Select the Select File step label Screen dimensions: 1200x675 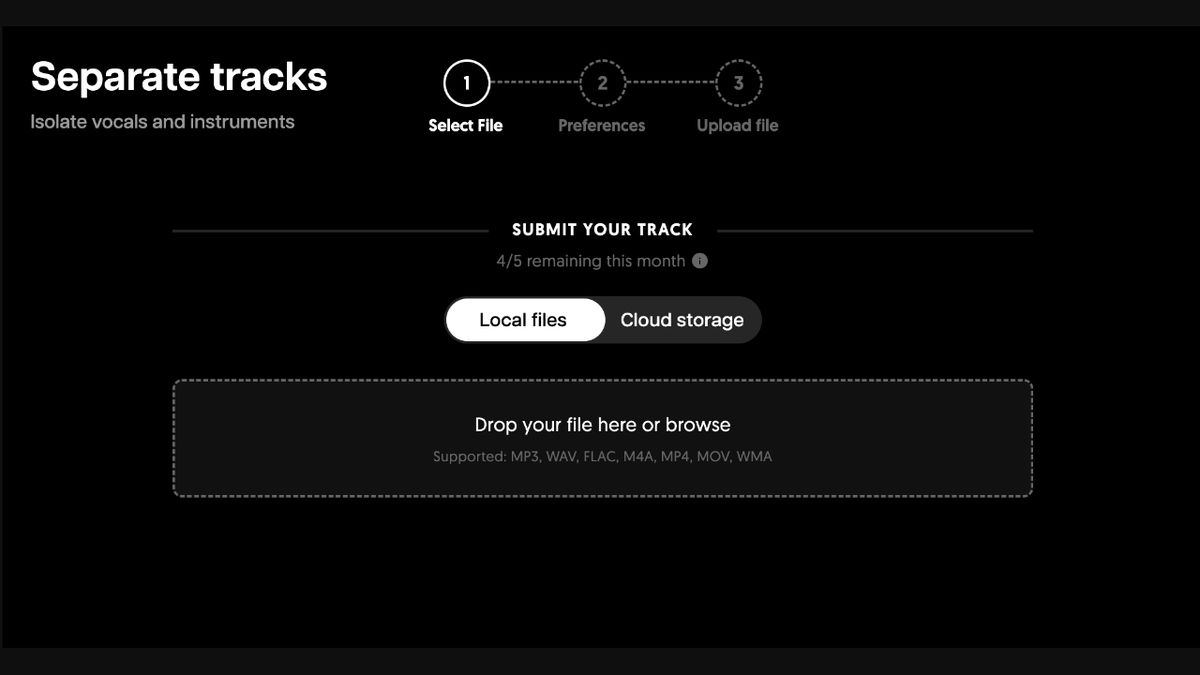pyautogui.click(x=465, y=125)
